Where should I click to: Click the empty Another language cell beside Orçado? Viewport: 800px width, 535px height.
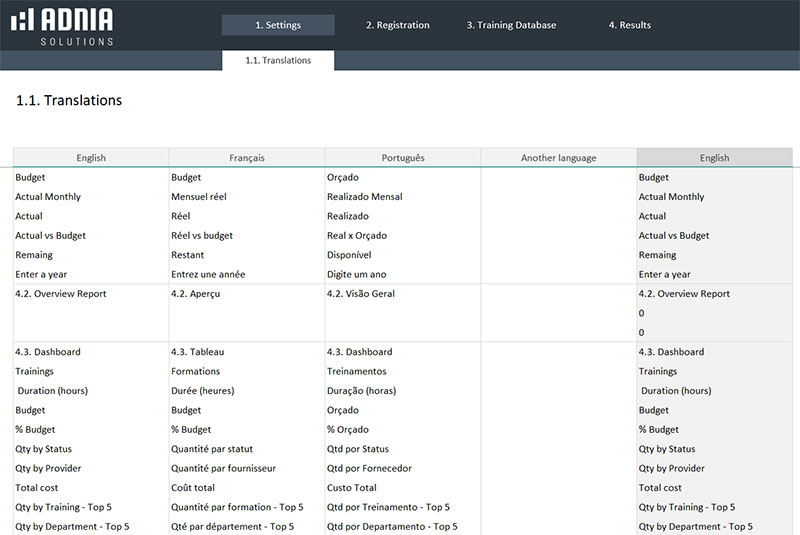click(558, 178)
